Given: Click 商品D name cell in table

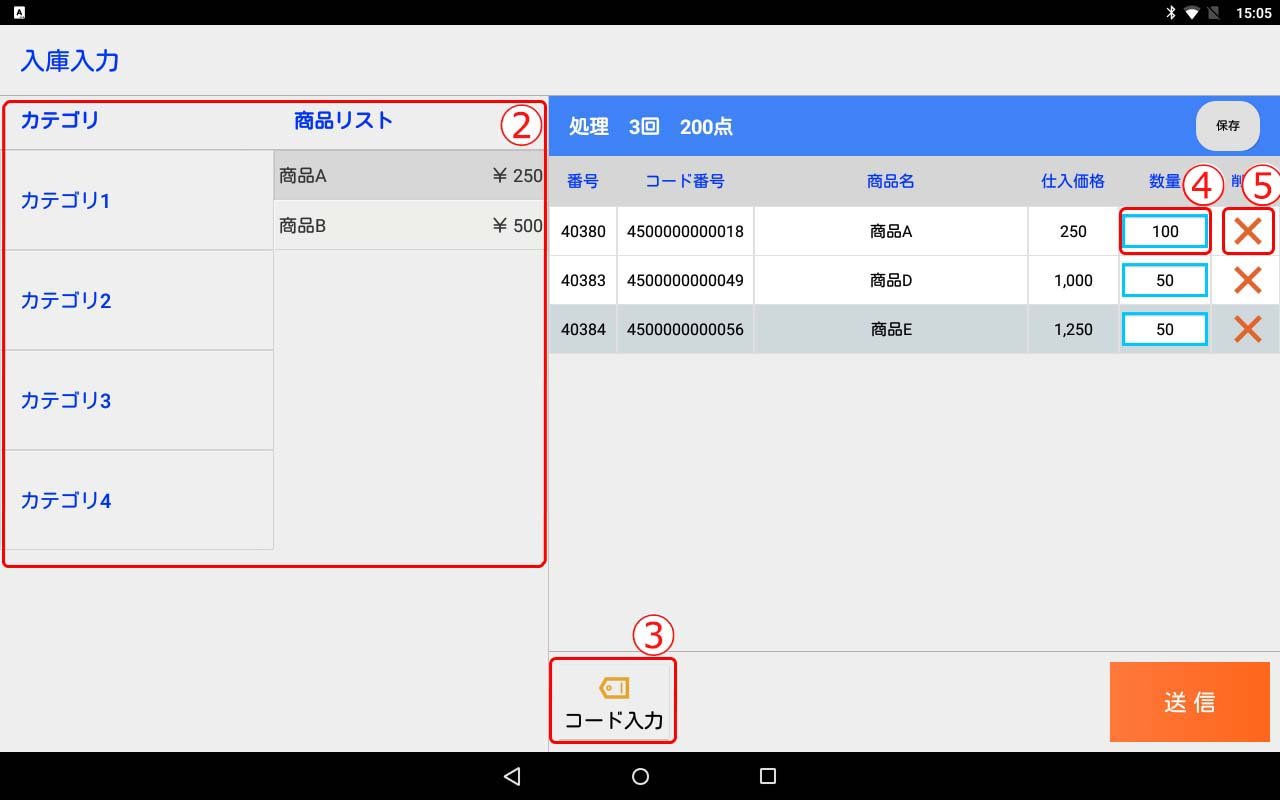Looking at the screenshot, I should point(891,280).
